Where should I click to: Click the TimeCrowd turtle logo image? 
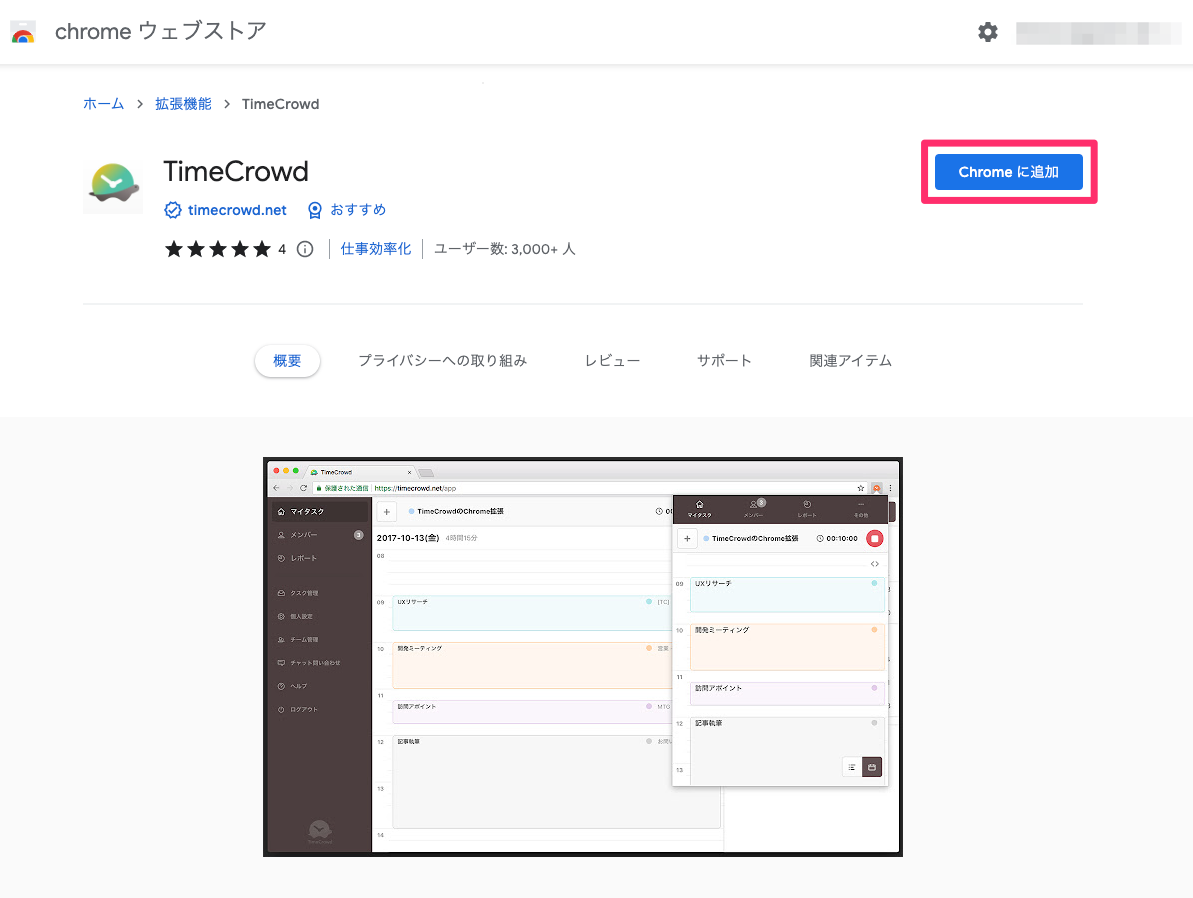[x=112, y=186]
